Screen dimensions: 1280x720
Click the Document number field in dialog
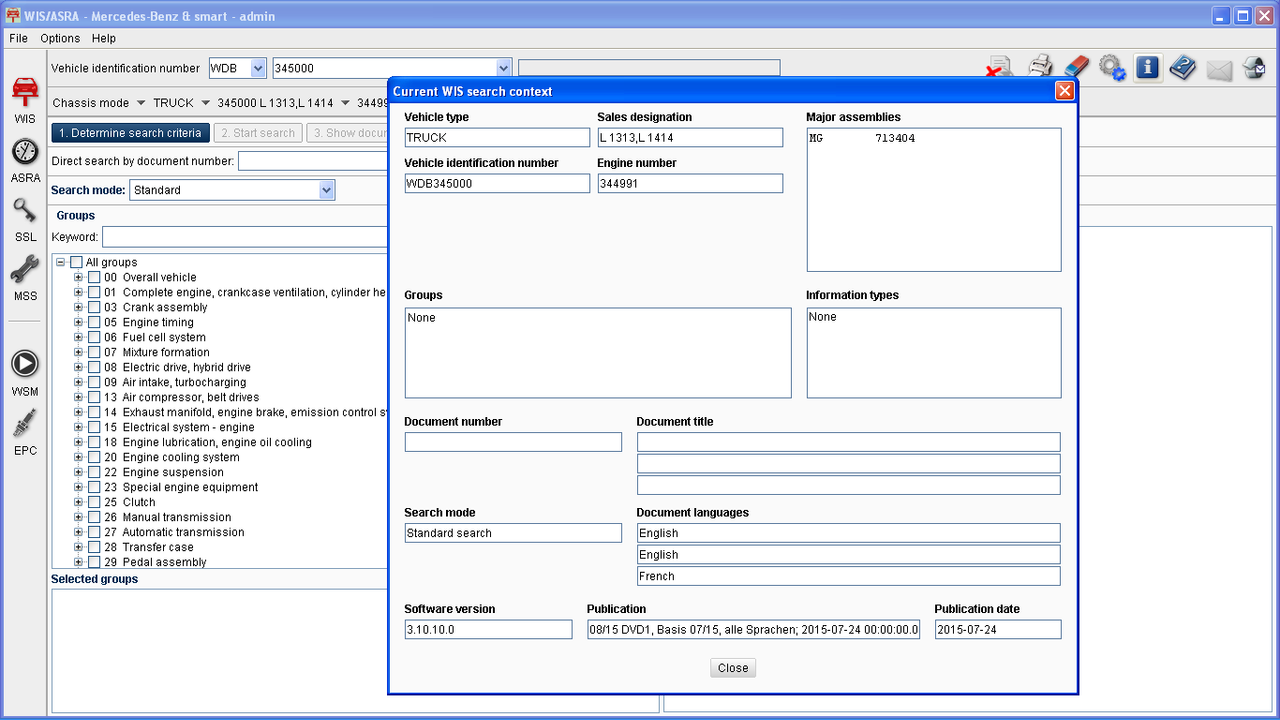(513, 442)
